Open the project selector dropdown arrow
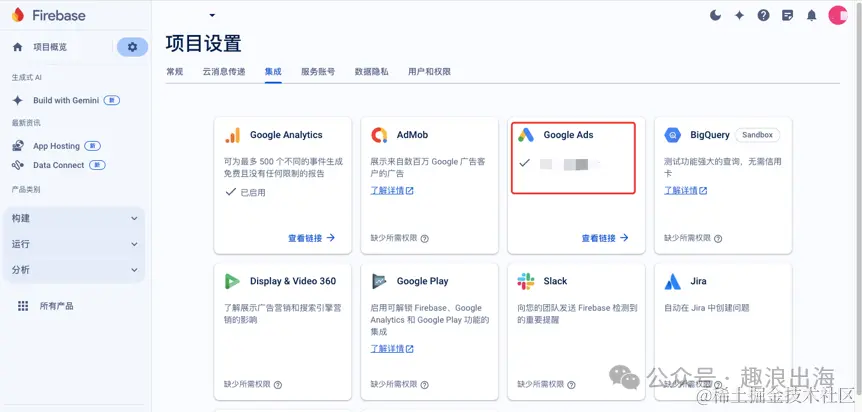Image resolution: width=862 pixels, height=412 pixels. [212, 15]
